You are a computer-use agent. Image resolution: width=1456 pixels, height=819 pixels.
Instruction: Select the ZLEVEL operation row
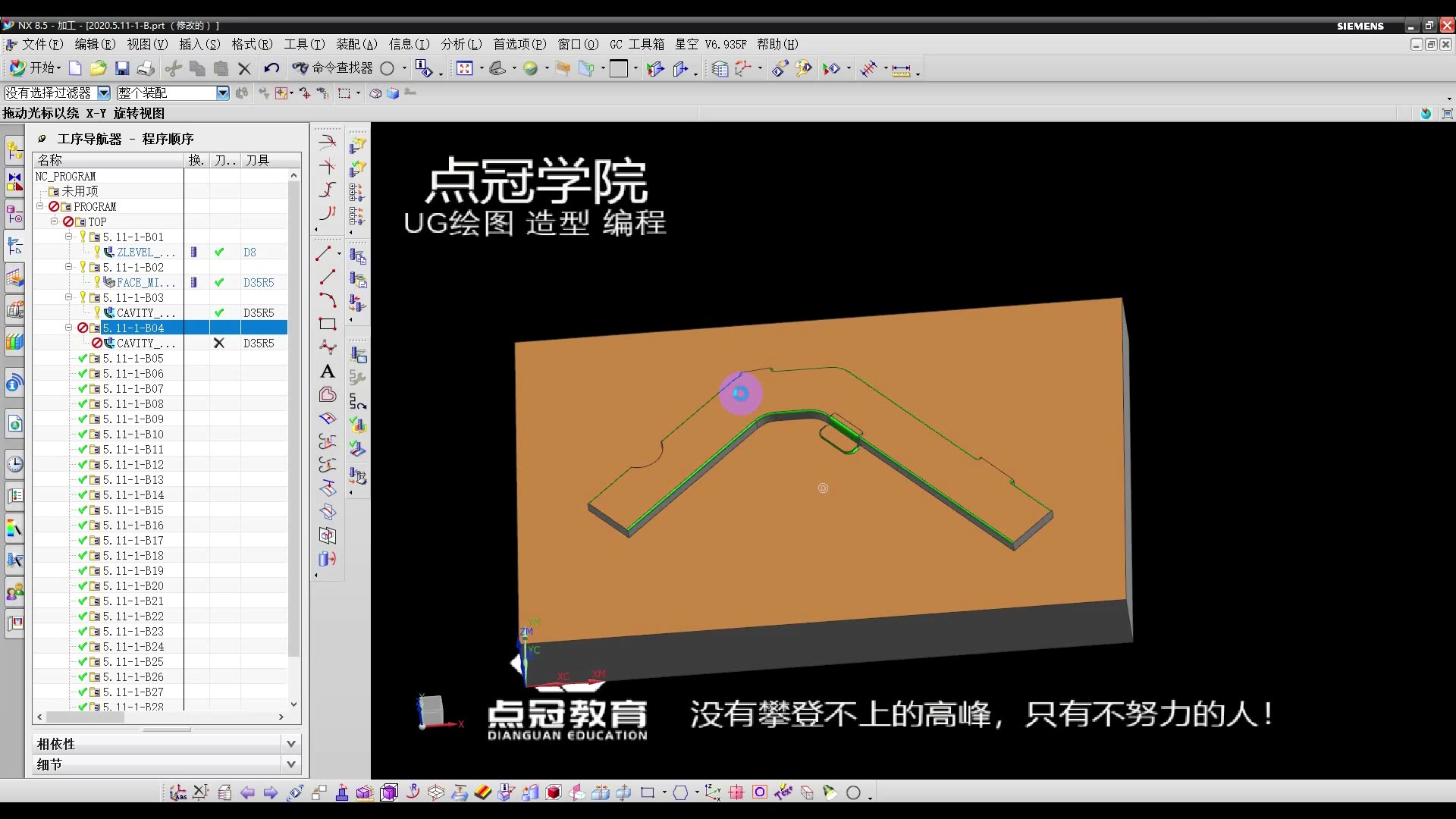click(160, 252)
